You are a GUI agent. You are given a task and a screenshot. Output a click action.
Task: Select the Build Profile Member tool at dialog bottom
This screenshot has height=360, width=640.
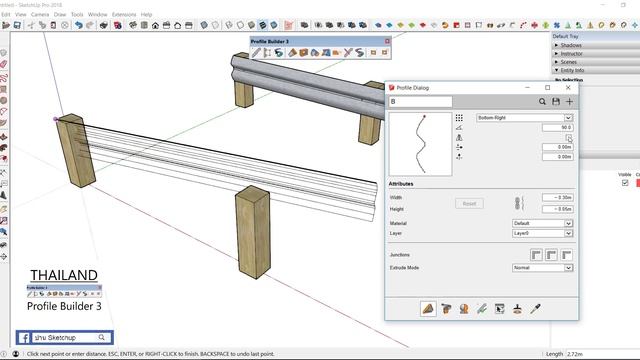pos(428,309)
